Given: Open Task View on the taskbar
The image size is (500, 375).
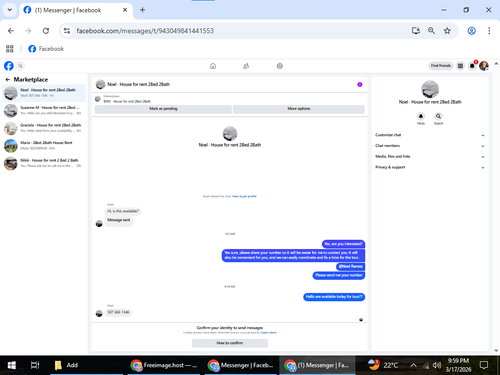Looking at the screenshot, I should (35, 365).
